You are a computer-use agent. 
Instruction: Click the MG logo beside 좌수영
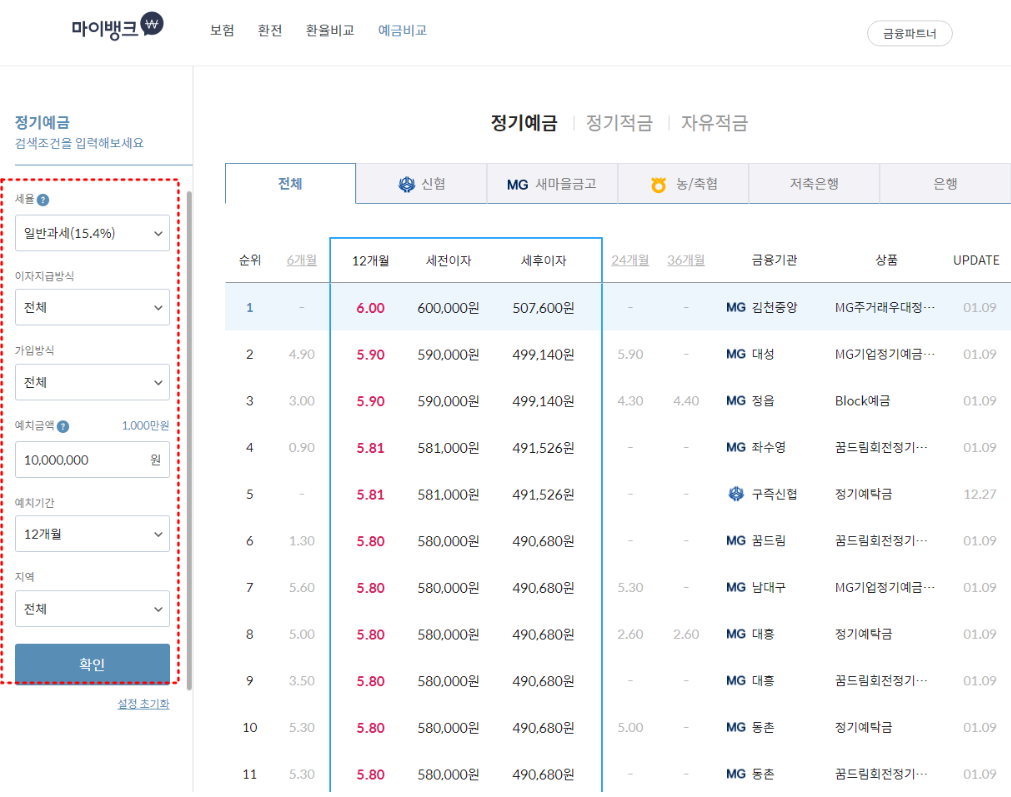(736, 447)
